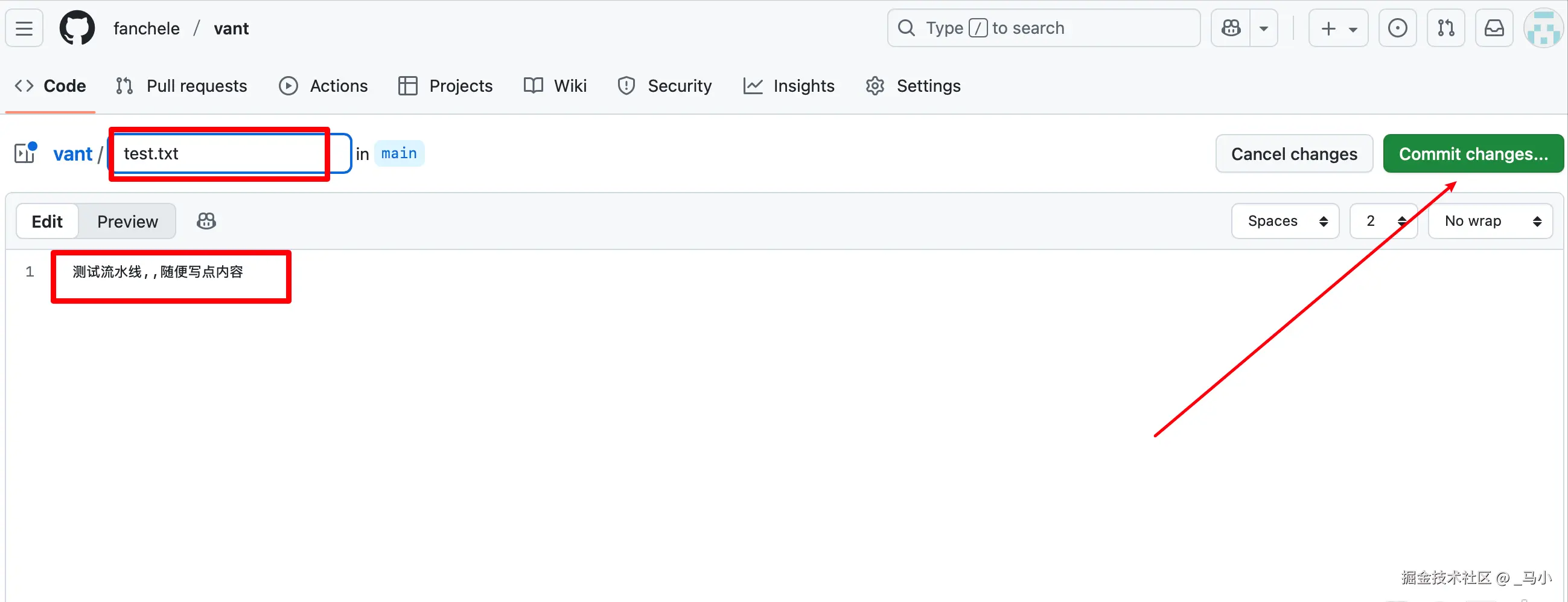The width and height of the screenshot is (1568, 602).
Task: Click the GitHub Octocat logo
Action: 77,28
